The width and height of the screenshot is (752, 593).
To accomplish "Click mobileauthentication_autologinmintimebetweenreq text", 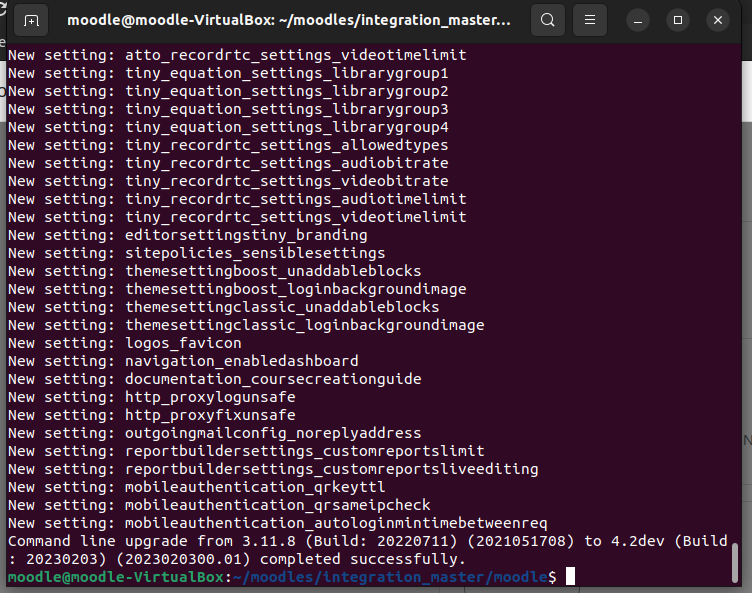I will pos(336,523).
